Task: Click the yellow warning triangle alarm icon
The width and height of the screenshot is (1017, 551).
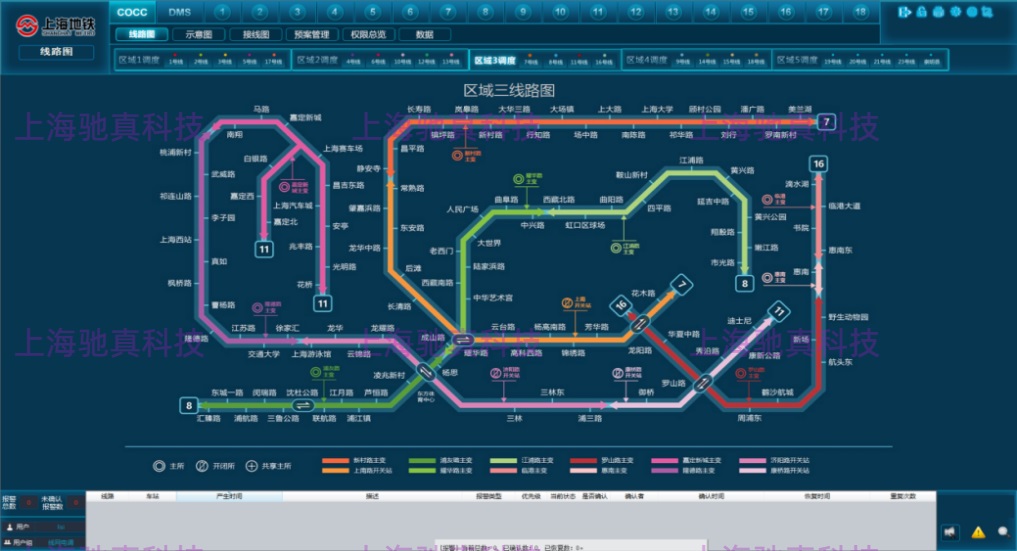Action: (x=978, y=532)
